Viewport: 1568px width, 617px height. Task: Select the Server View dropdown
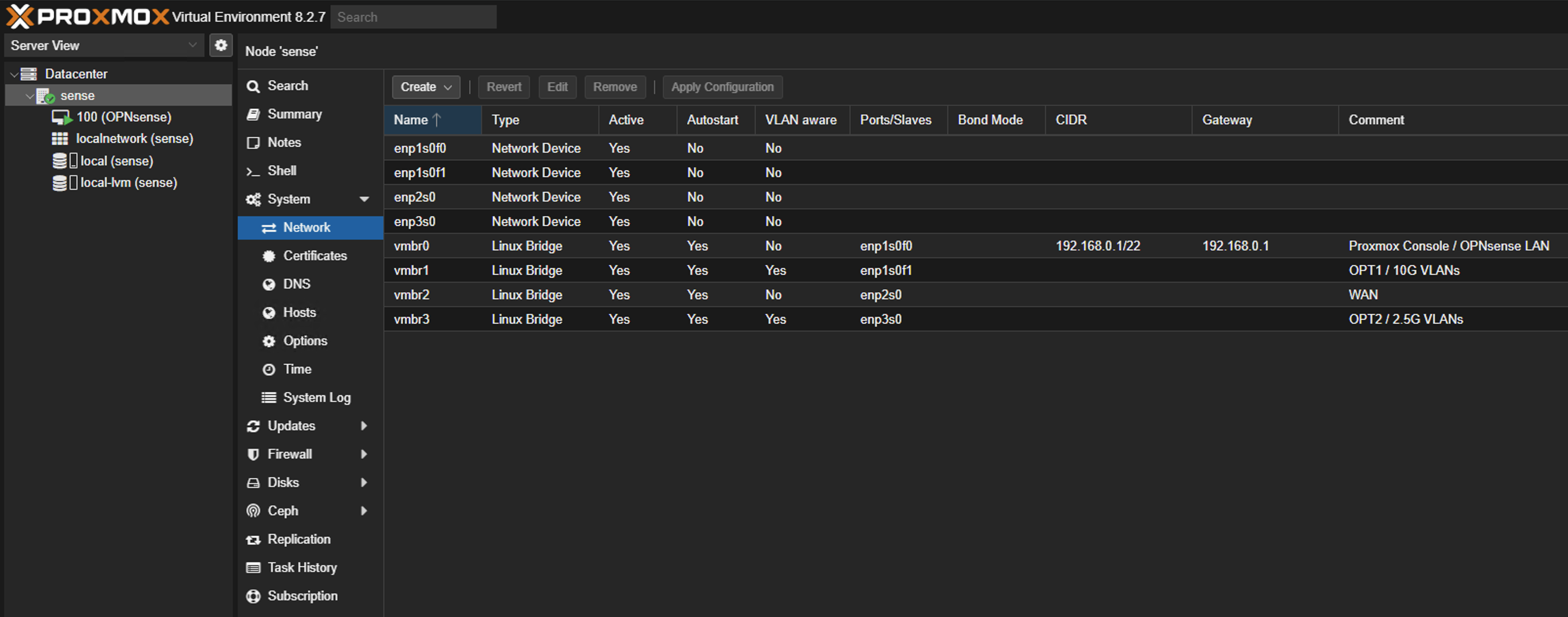point(100,46)
